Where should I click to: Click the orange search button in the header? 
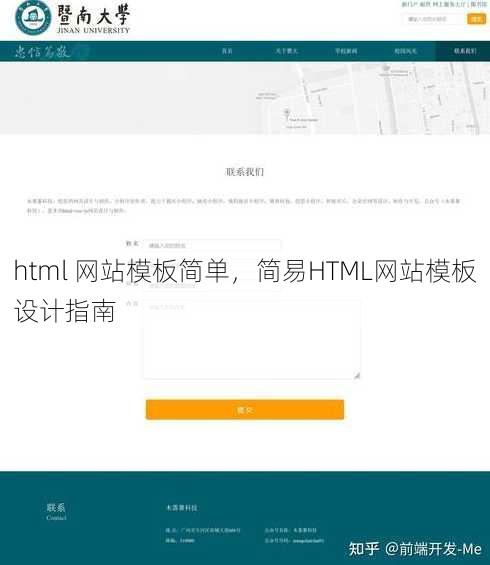point(476,19)
